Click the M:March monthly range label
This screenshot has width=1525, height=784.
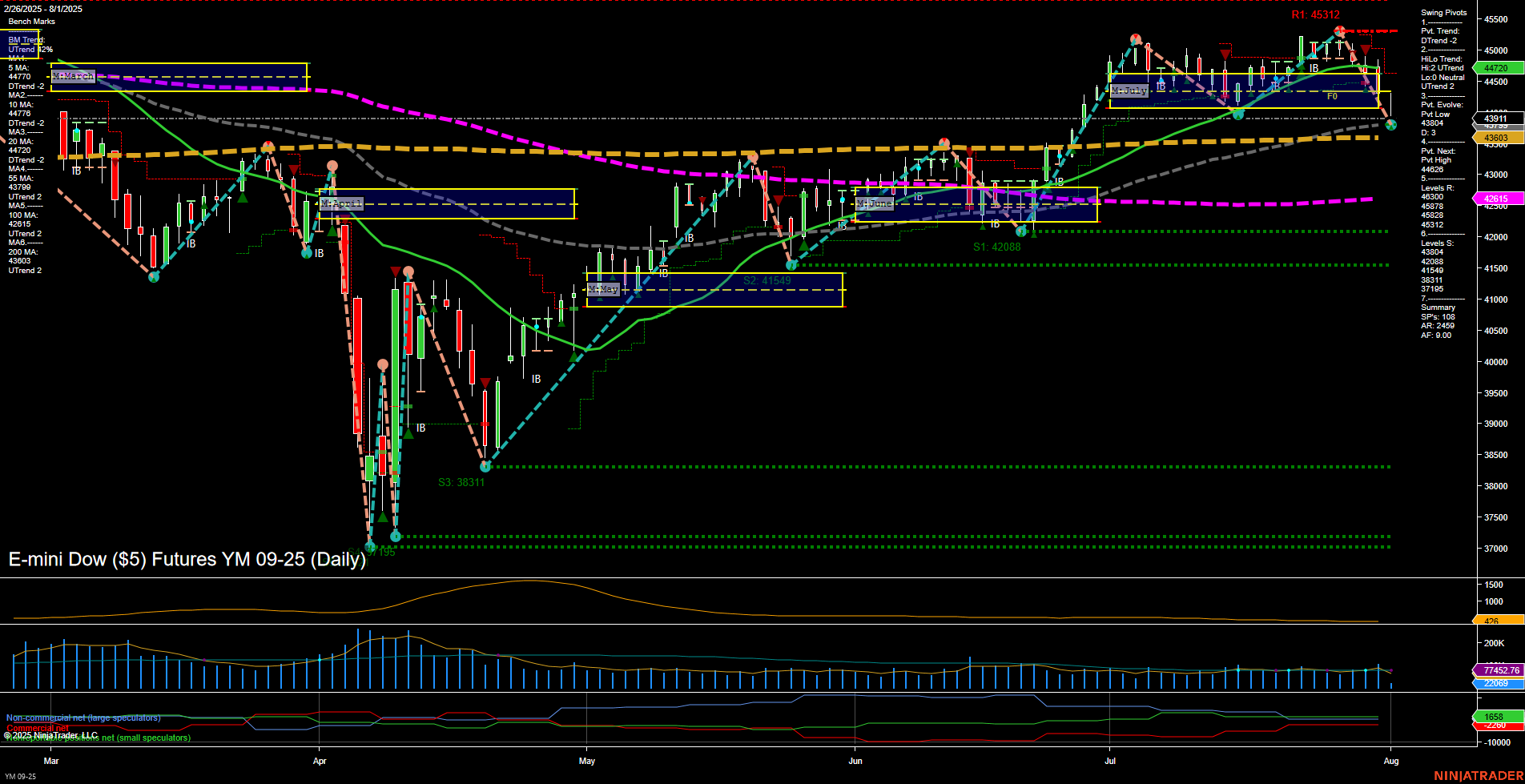pos(73,76)
